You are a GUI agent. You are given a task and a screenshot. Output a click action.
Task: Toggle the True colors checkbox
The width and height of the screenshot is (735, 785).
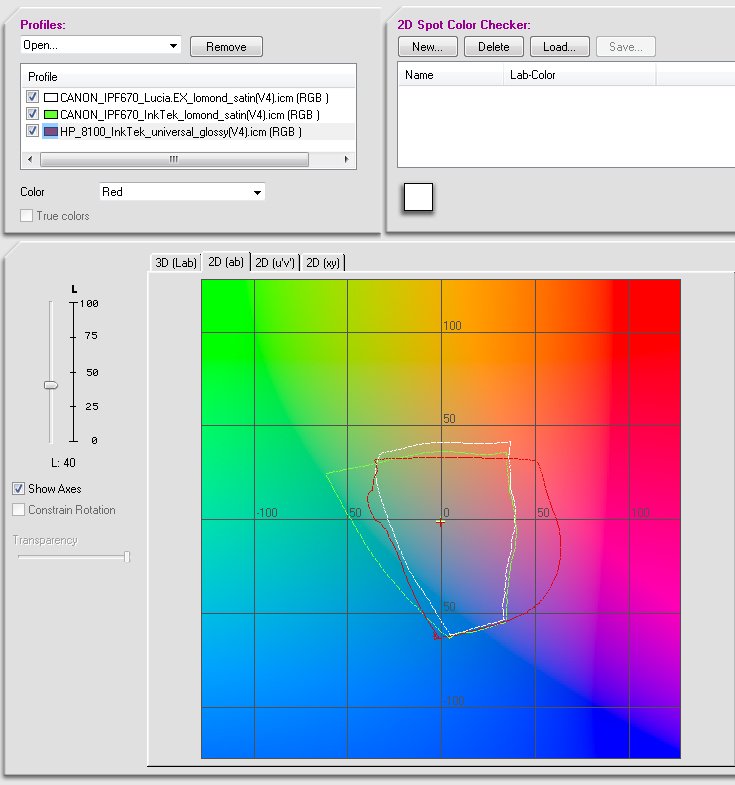tap(27, 216)
